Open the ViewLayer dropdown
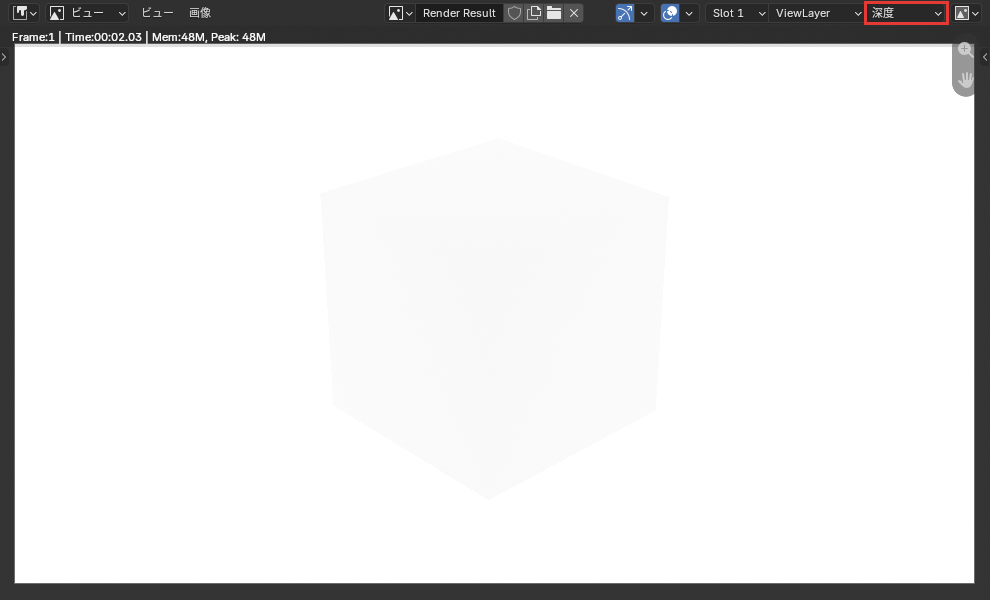Viewport: 990px width, 600px height. pos(816,13)
